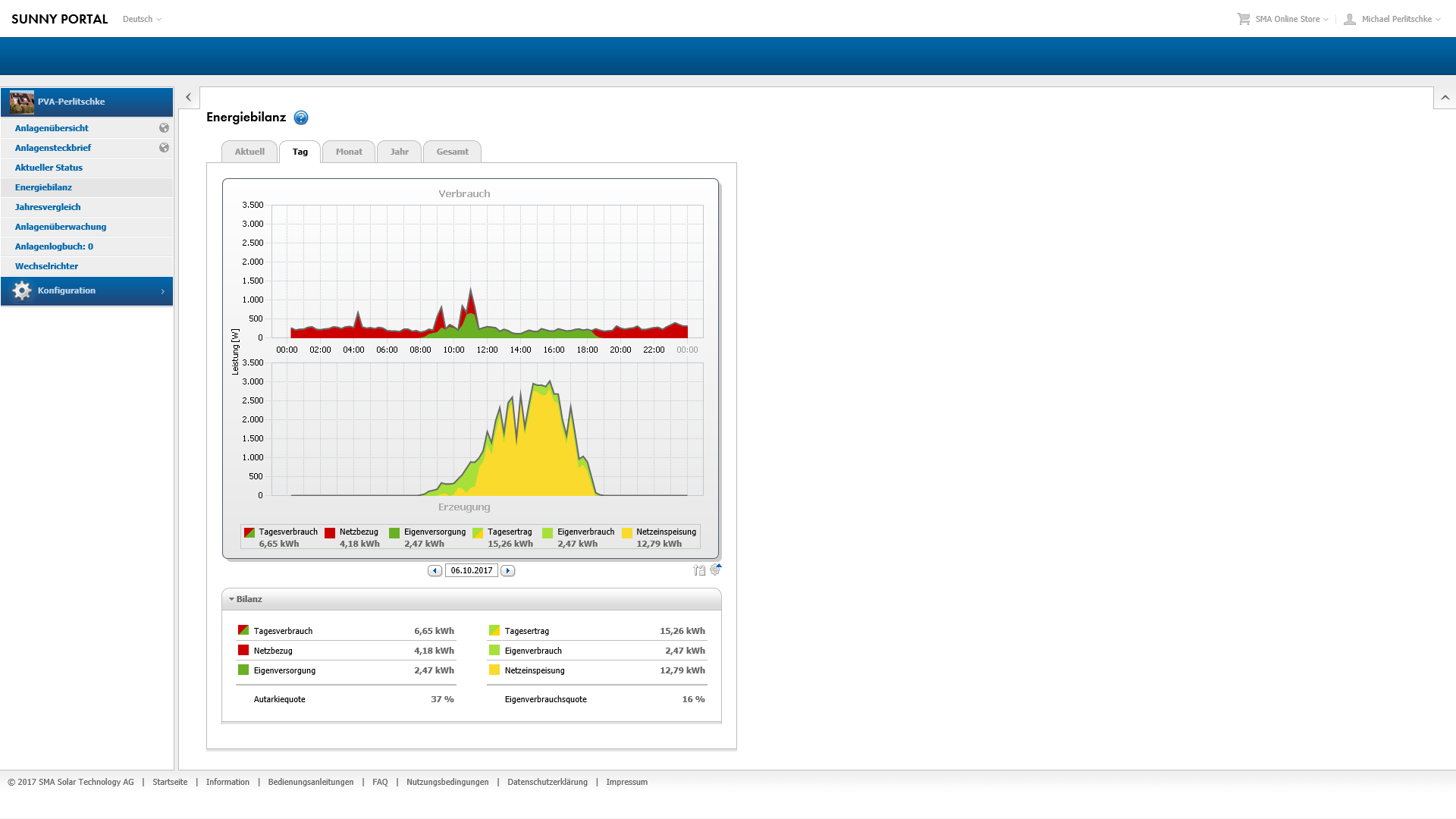The width and height of the screenshot is (1456, 819).
Task: Open the Deutsch language dropdown
Action: pos(142,19)
